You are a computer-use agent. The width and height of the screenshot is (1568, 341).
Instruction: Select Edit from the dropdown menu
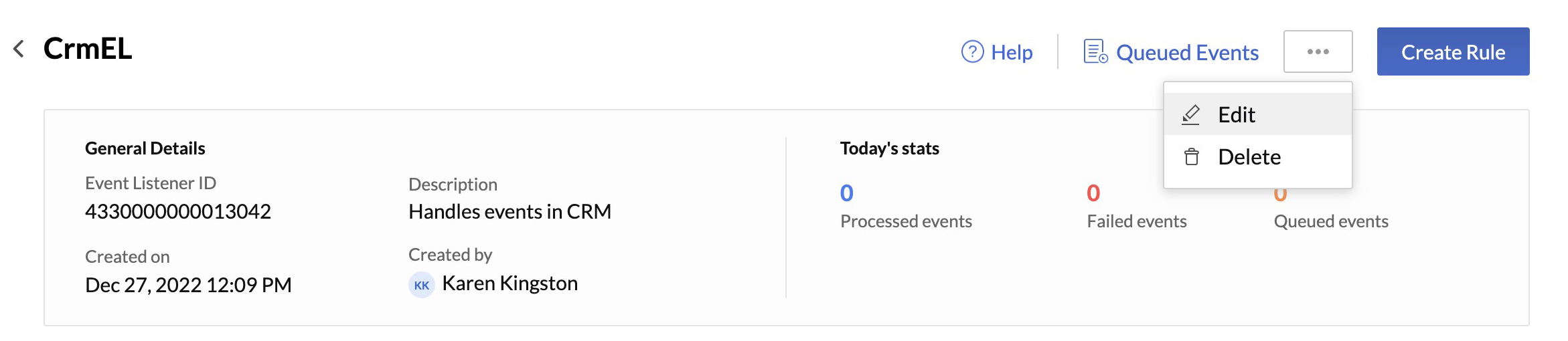coord(1237,115)
